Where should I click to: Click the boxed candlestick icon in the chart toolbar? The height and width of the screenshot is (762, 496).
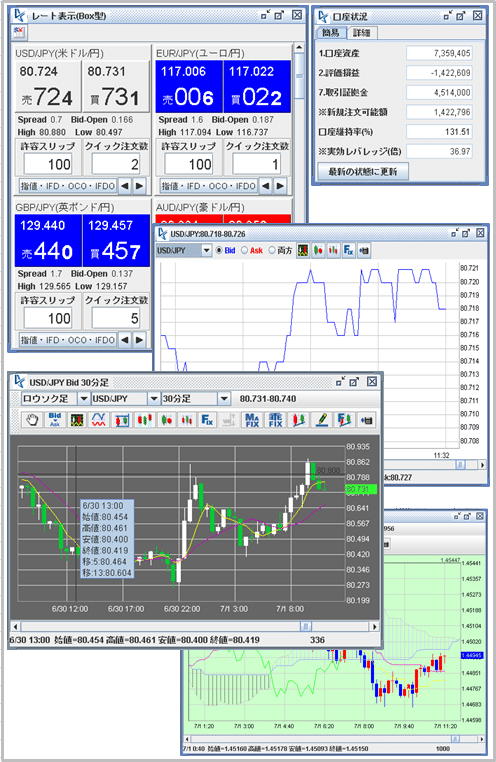[x=121, y=419]
